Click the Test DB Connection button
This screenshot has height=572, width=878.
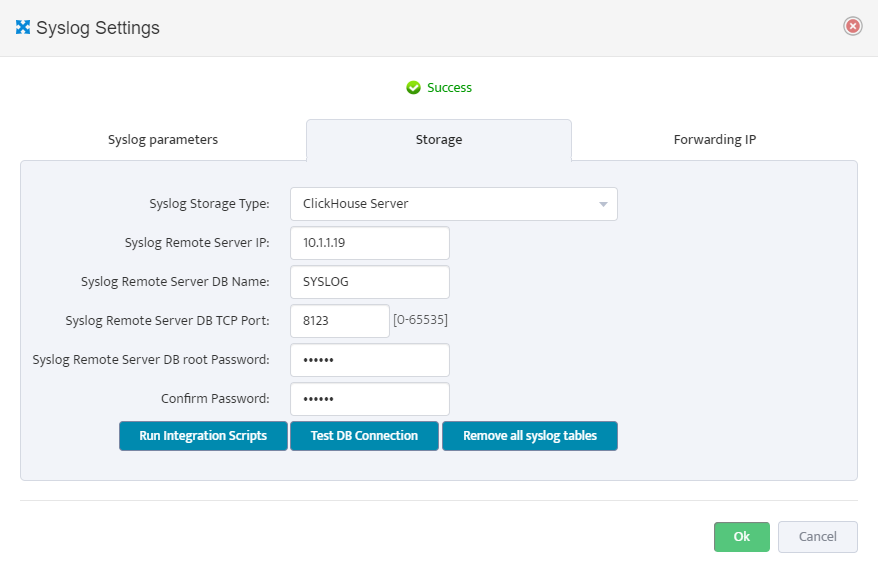pos(364,436)
